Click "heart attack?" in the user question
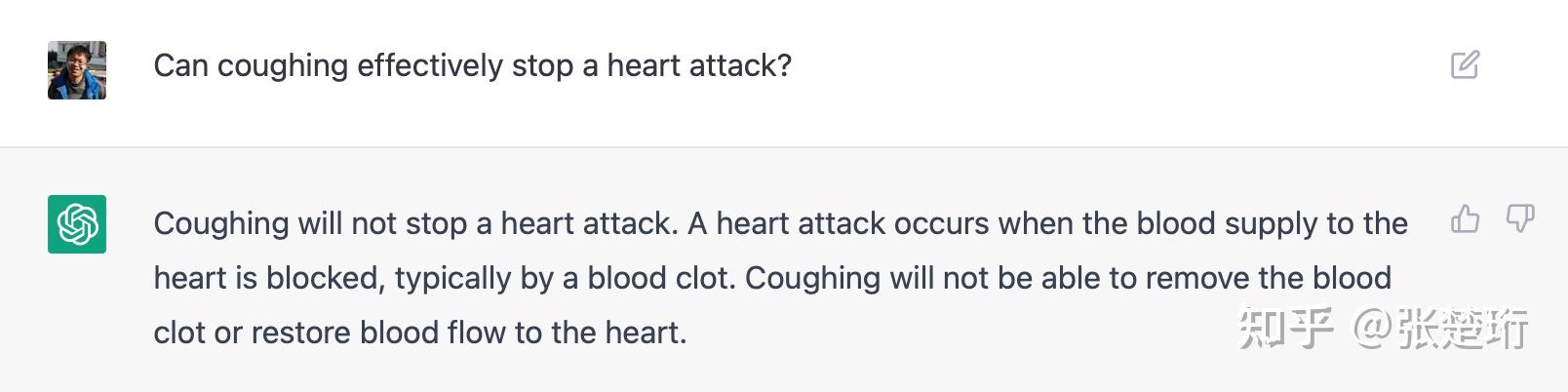 (699, 66)
